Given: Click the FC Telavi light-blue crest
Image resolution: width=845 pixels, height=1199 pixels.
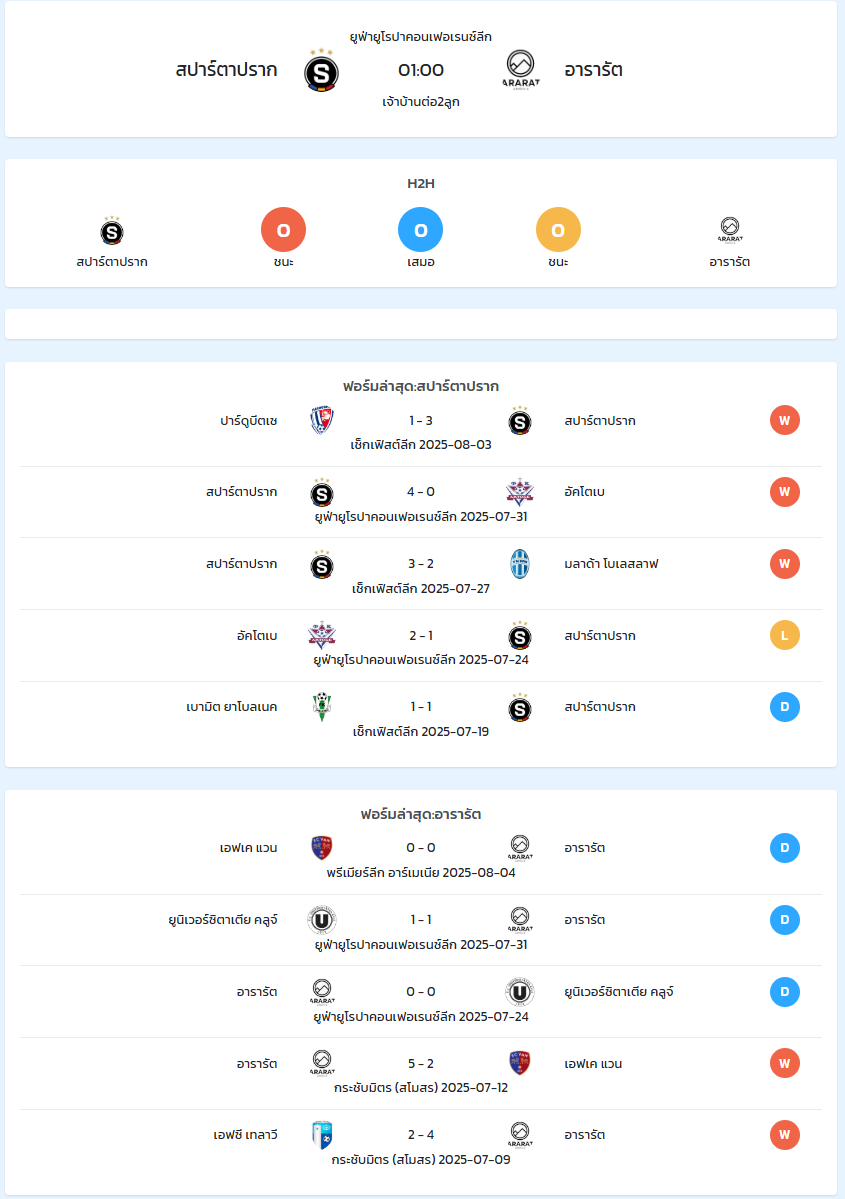Looking at the screenshot, I should 322,1135.
